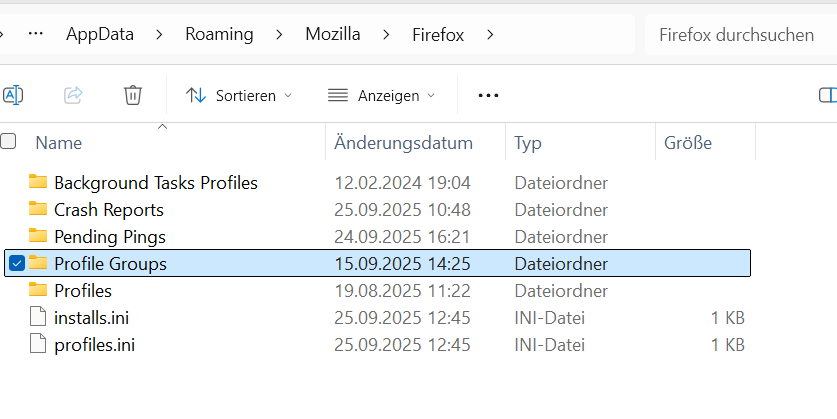This screenshot has width=837, height=419.
Task: Toggle the select all items checkbox
Action: (8, 142)
